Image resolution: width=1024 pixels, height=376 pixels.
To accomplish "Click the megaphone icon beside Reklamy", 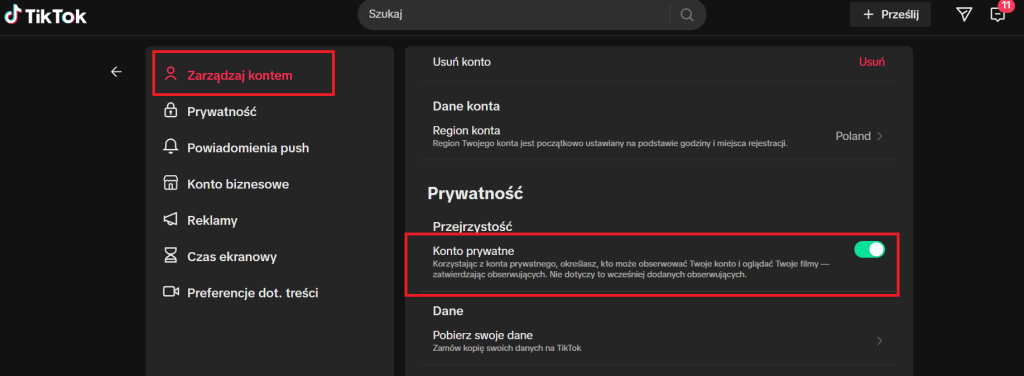I will pos(170,220).
